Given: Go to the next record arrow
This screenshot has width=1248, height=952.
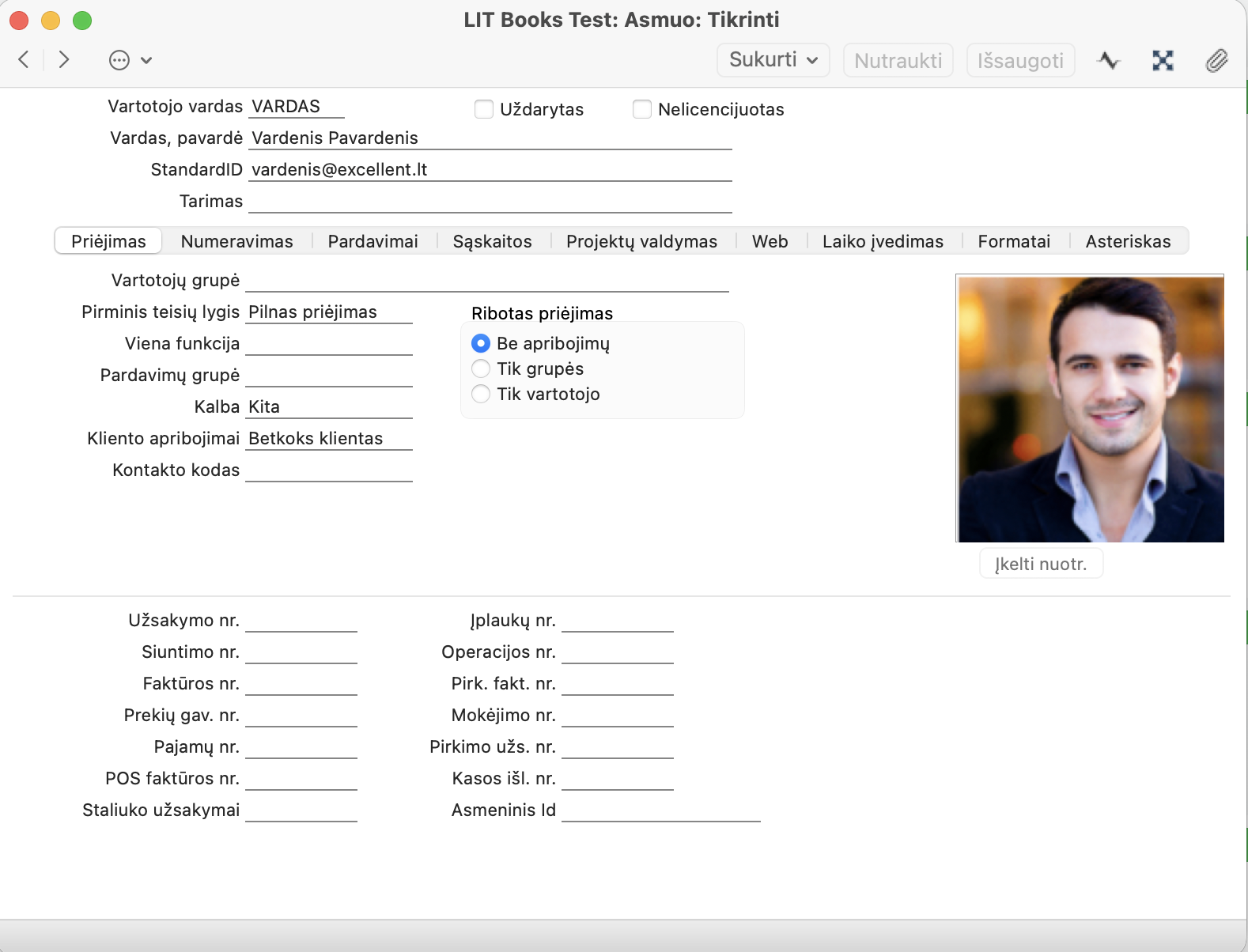Looking at the screenshot, I should click(x=64, y=60).
